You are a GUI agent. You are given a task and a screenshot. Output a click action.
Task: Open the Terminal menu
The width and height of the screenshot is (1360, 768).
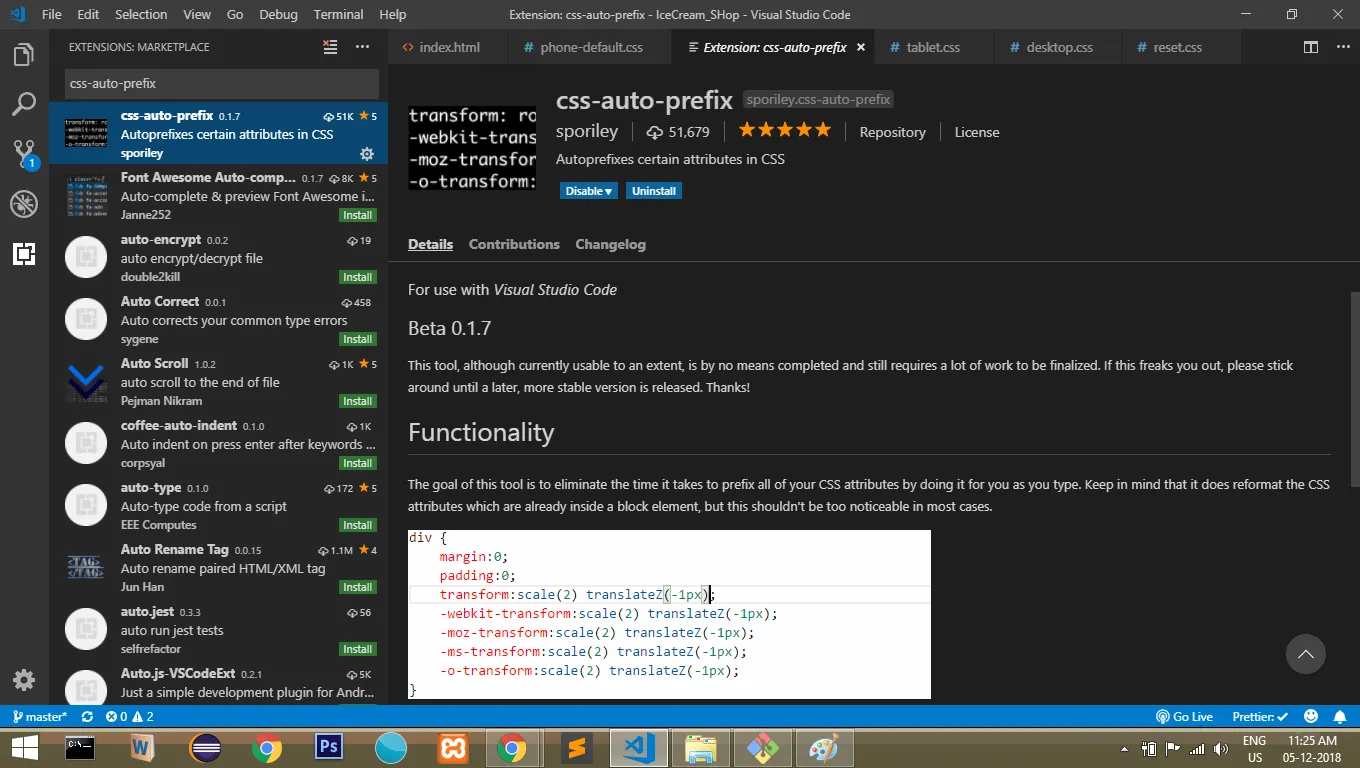(x=338, y=14)
